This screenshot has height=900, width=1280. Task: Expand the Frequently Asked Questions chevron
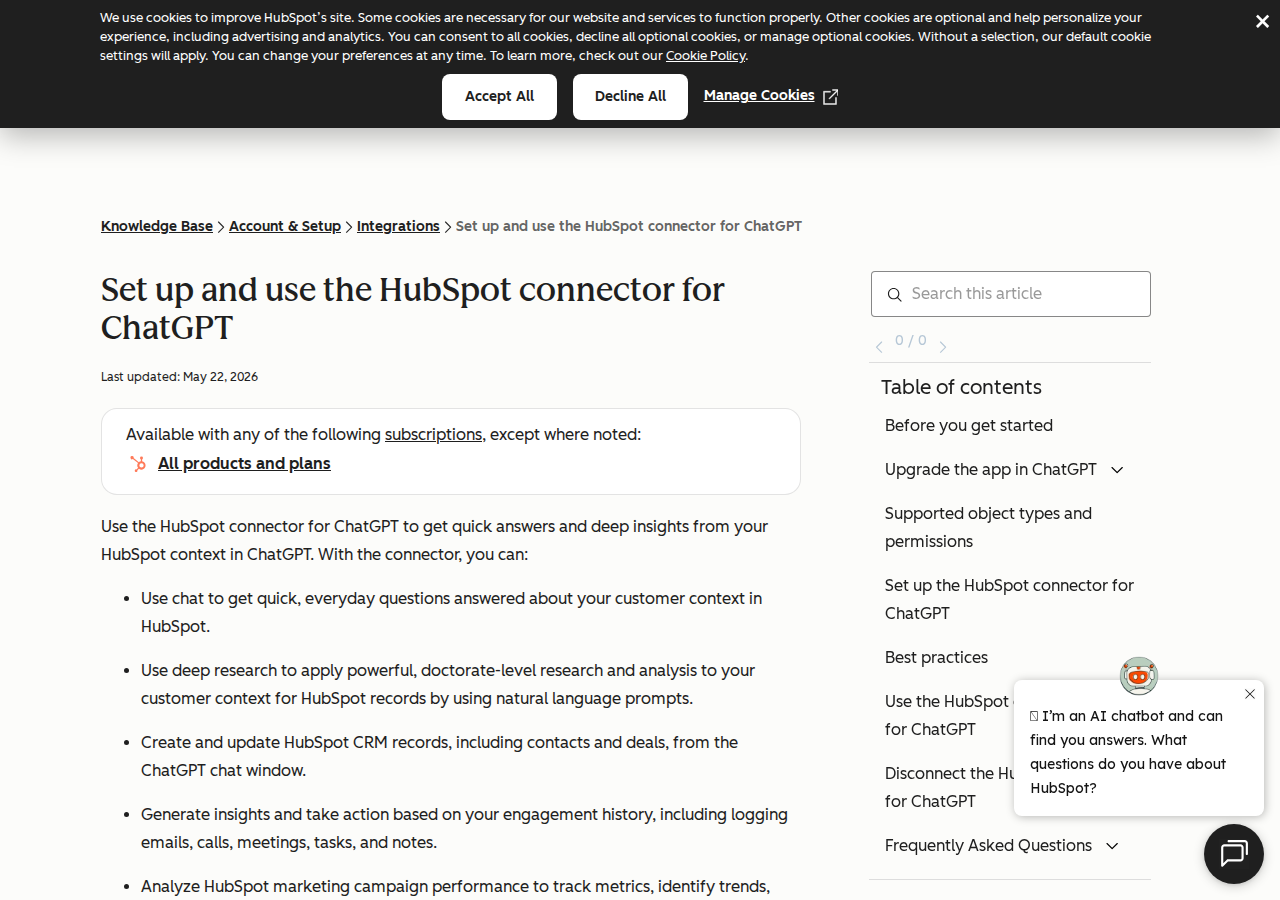[1112, 846]
